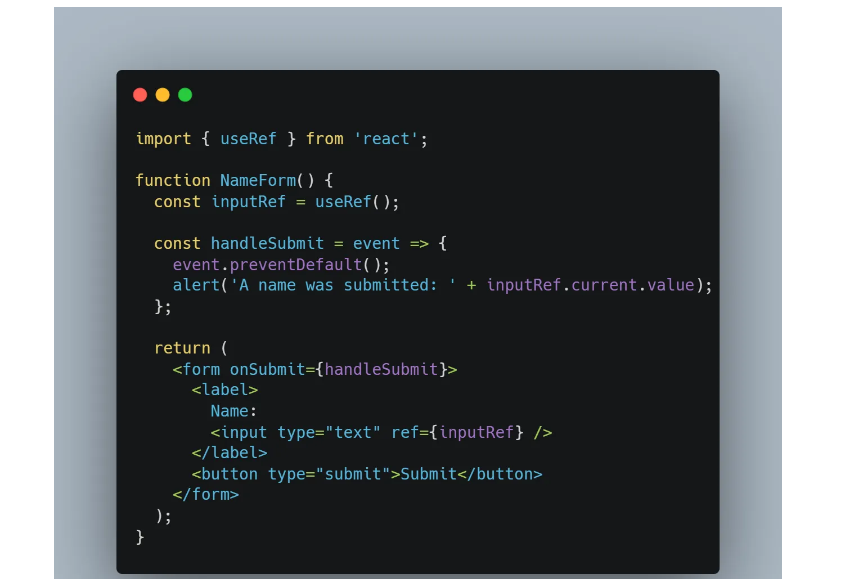This screenshot has height=579, width=847.
Task: Click the "<label>" opening tag
Action: point(225,390)
